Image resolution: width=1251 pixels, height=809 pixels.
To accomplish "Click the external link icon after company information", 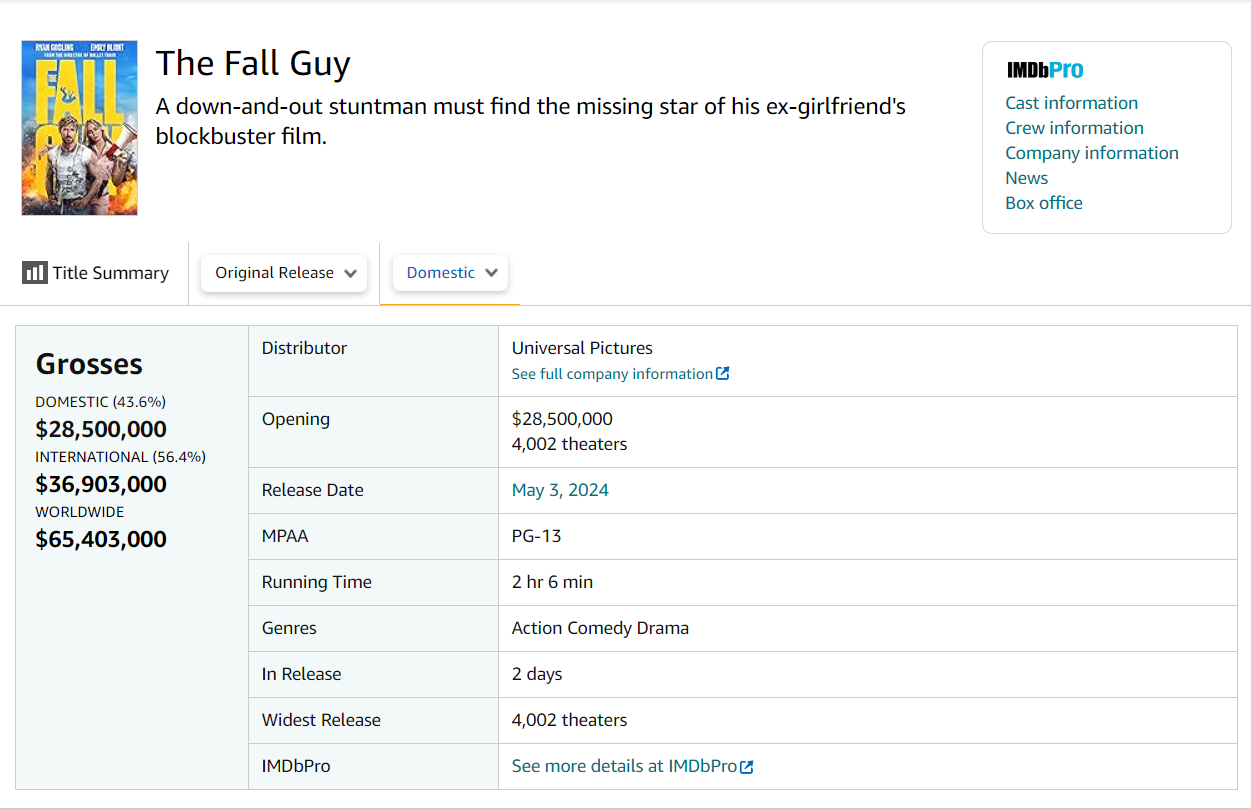I will tap(723, 374).
